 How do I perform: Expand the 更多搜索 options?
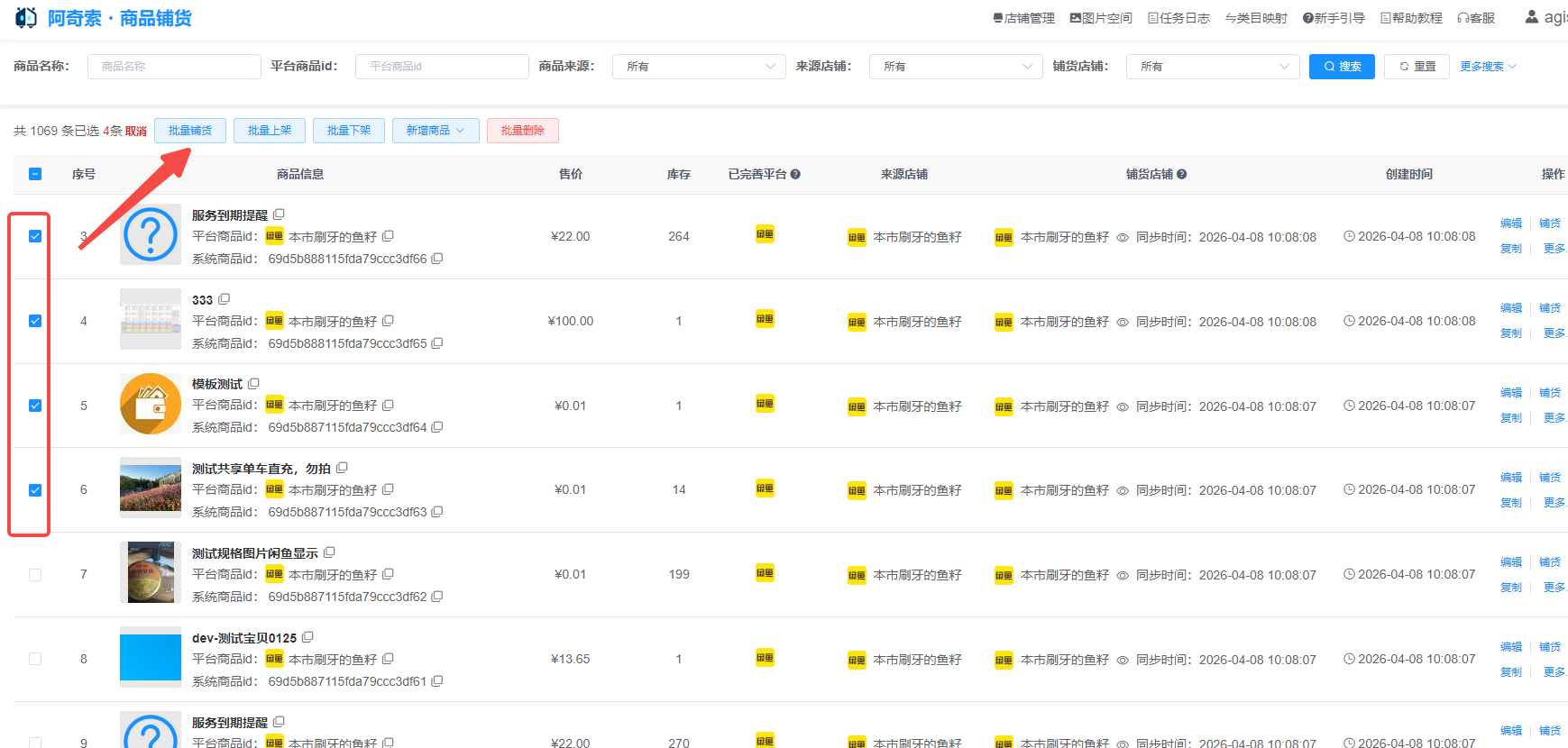click(x=1489, y=67)
